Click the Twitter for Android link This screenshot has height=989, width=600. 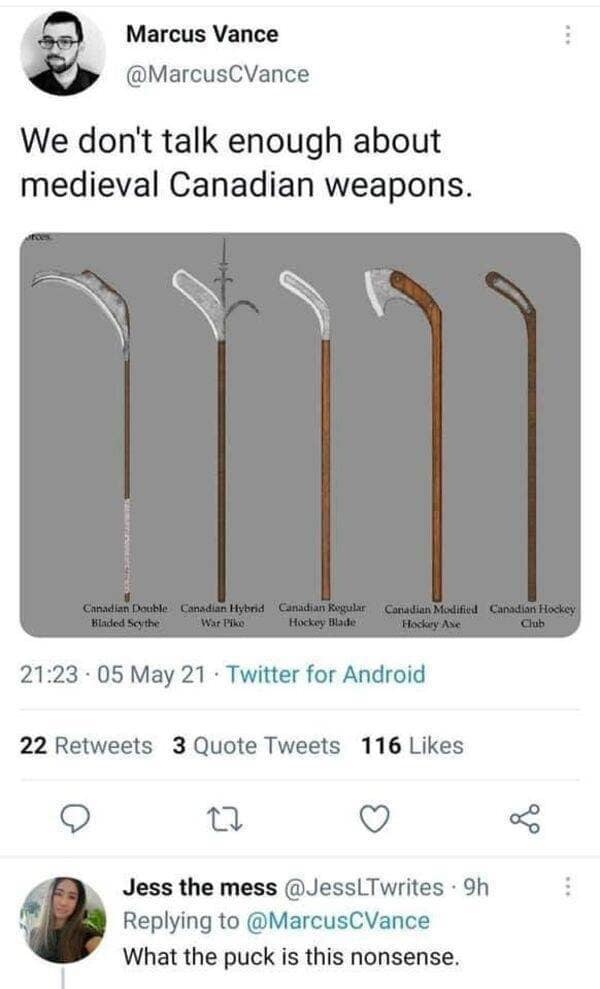326,675
